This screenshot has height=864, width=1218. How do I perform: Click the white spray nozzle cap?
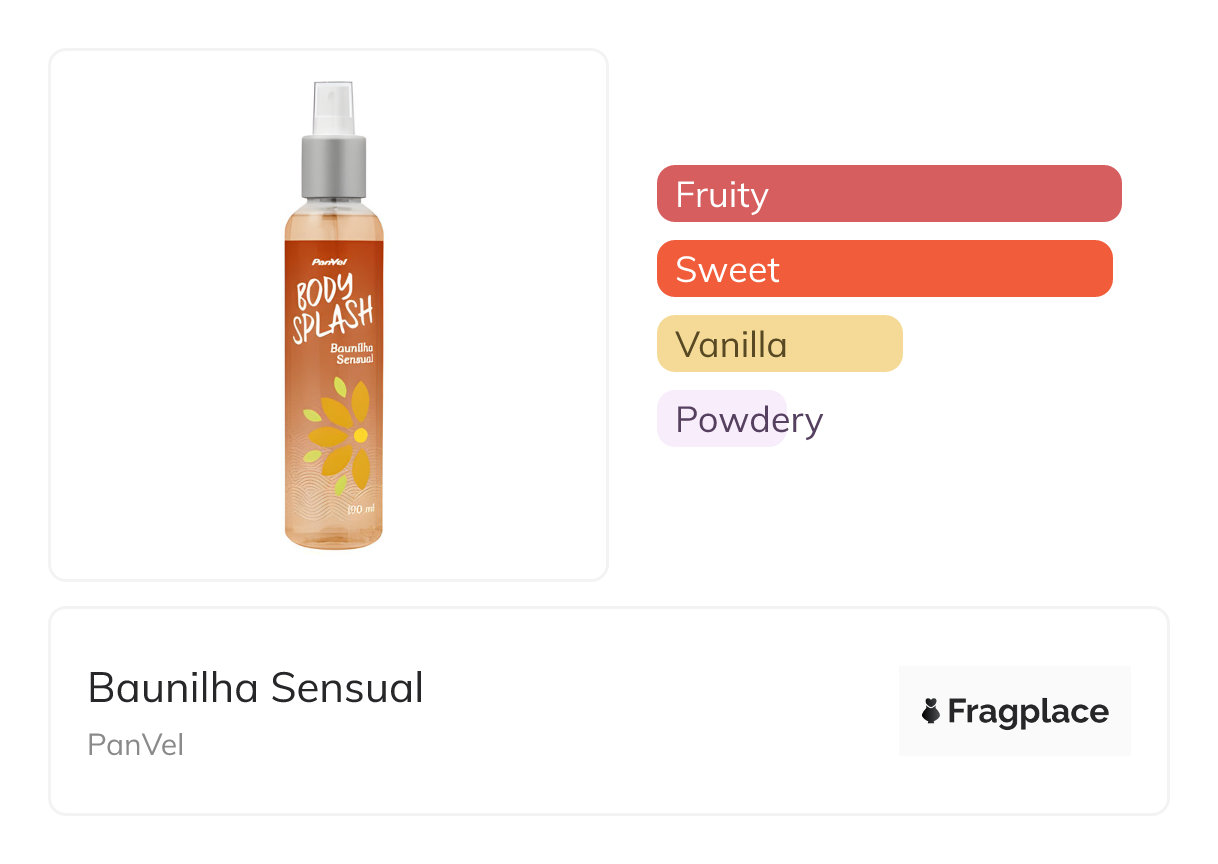333,108
